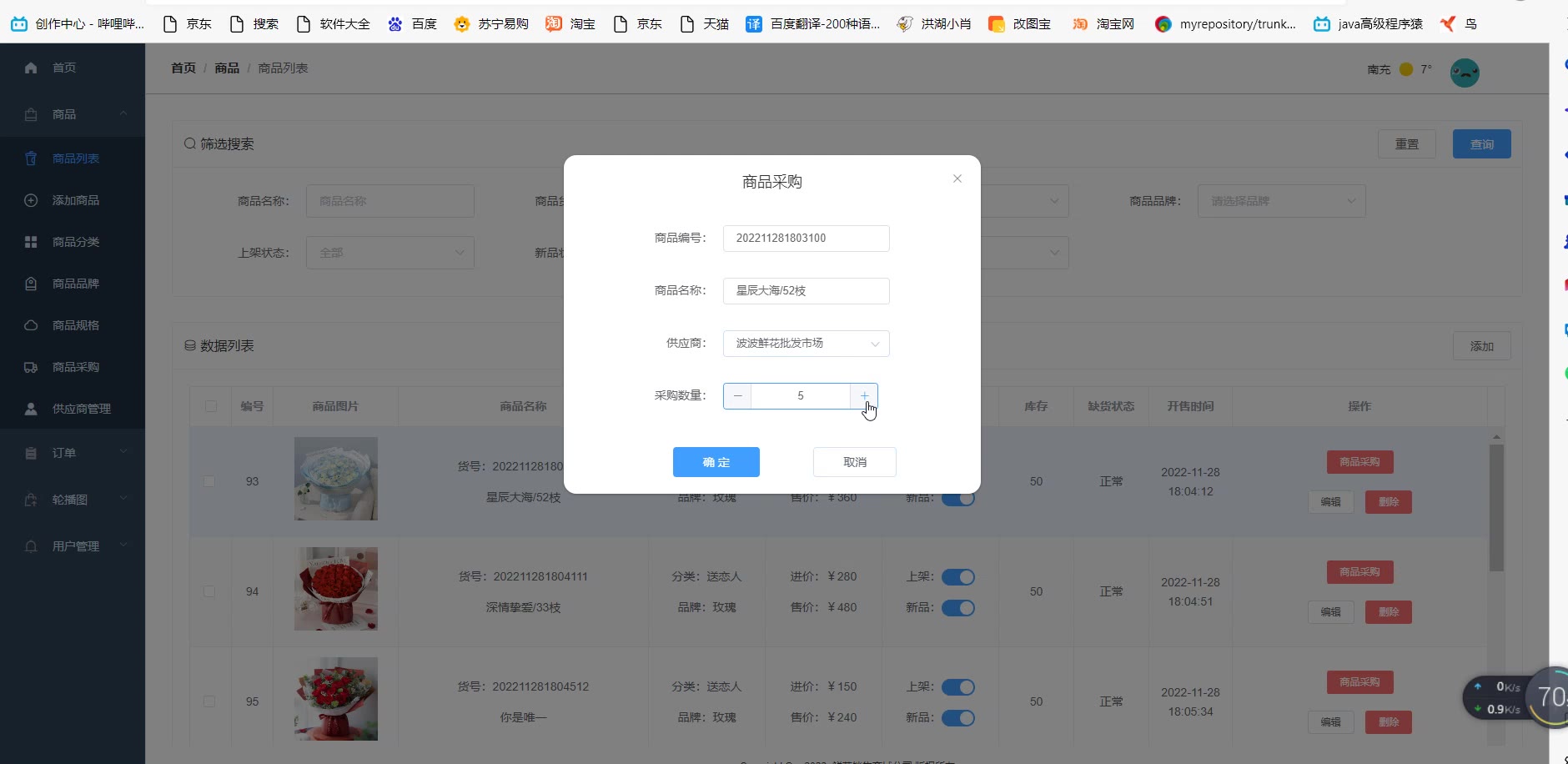Check the row 94 checkbox
The image size is (1568, 764).
(x=209, y=591)
